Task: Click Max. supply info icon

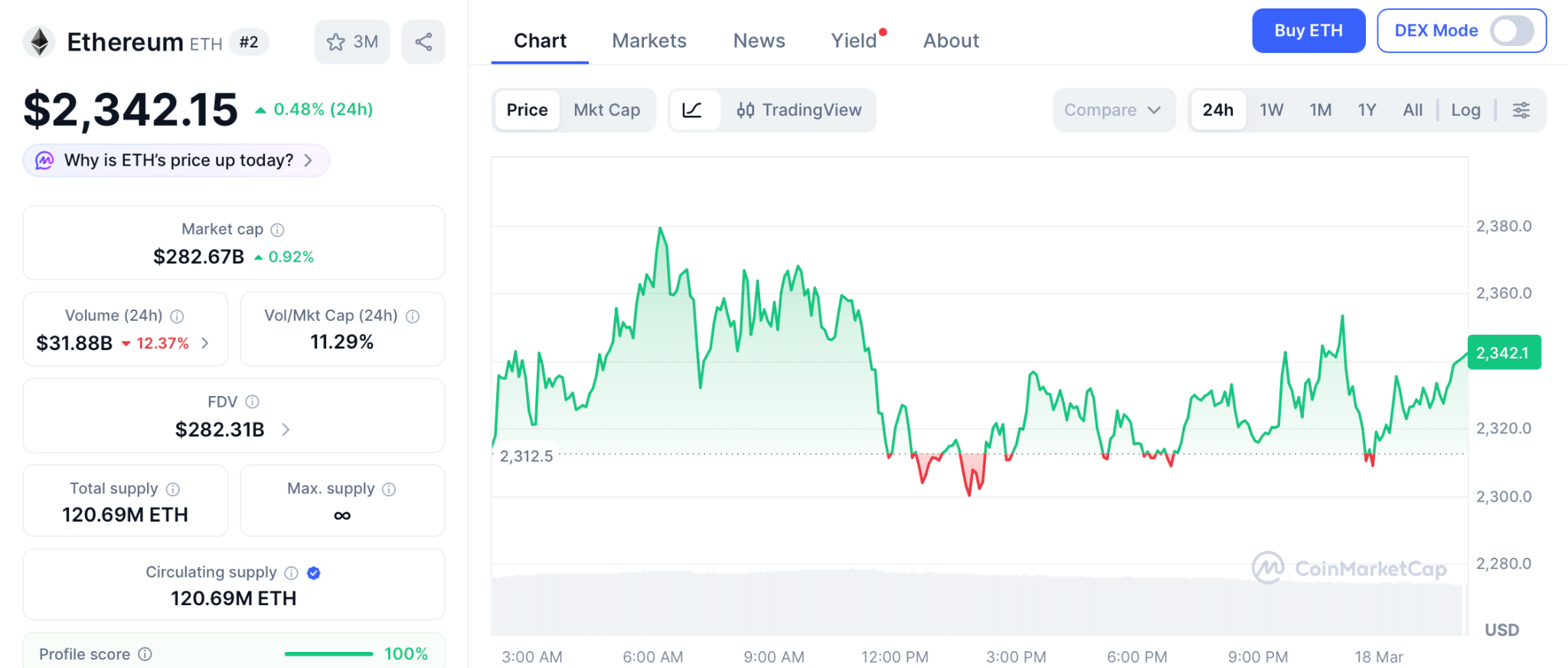Action: tap(389, 490)
